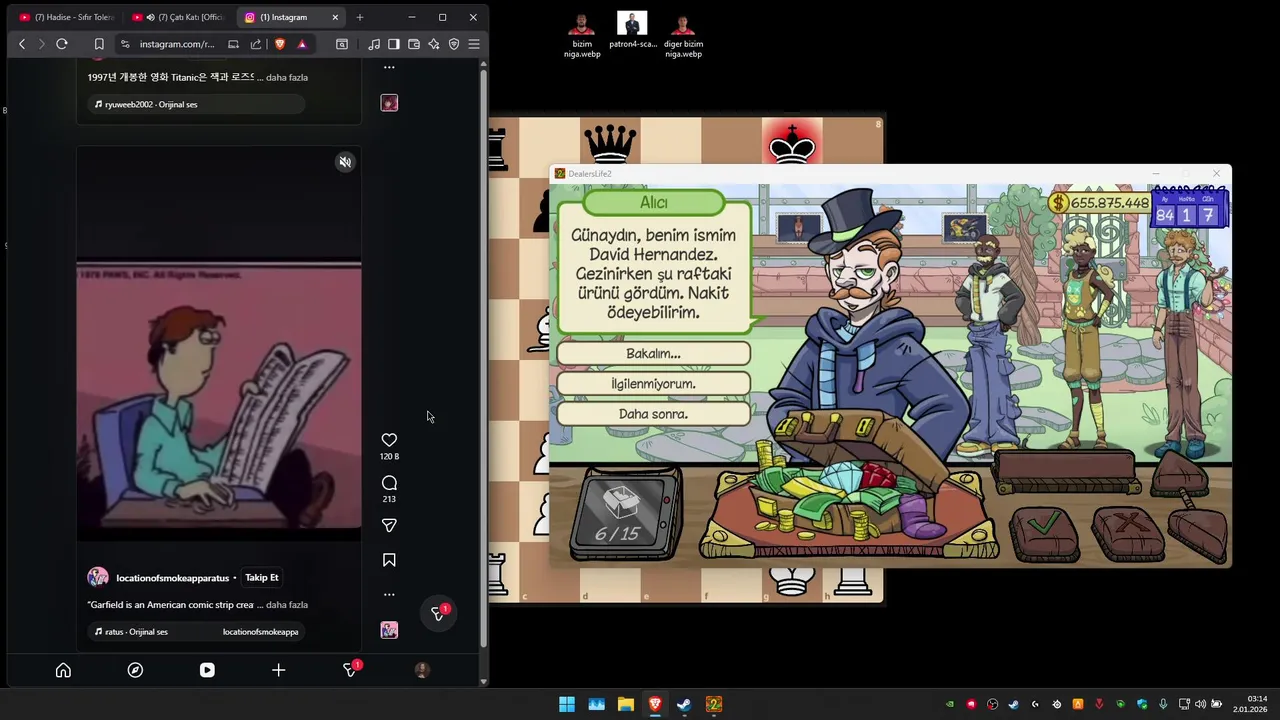Image resolution: width=1280 pixels, height=720 pixels.
Task: Open bizim niga.webp desktop file
Action: (582, 35)
